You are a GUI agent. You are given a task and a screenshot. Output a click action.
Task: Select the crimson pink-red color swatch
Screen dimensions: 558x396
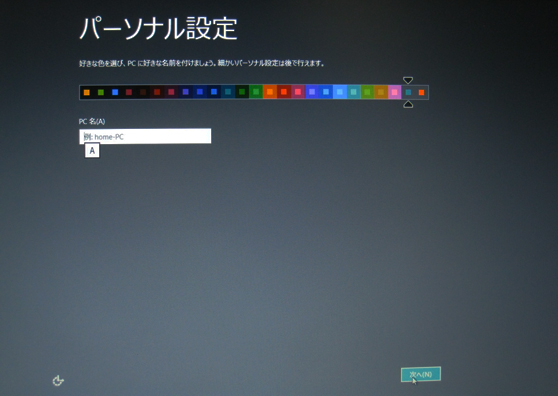(298, 93)
